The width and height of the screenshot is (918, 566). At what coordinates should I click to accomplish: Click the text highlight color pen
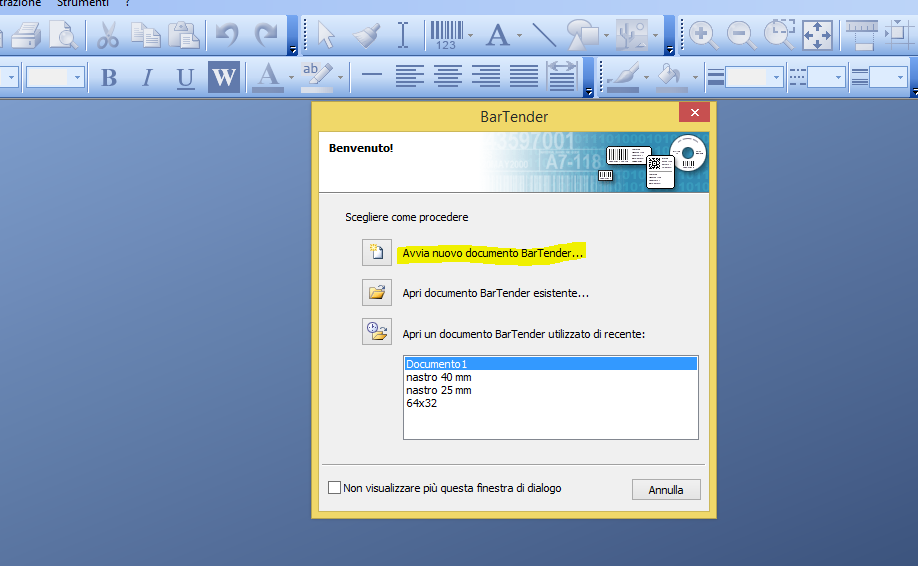[x=317, y=77]
